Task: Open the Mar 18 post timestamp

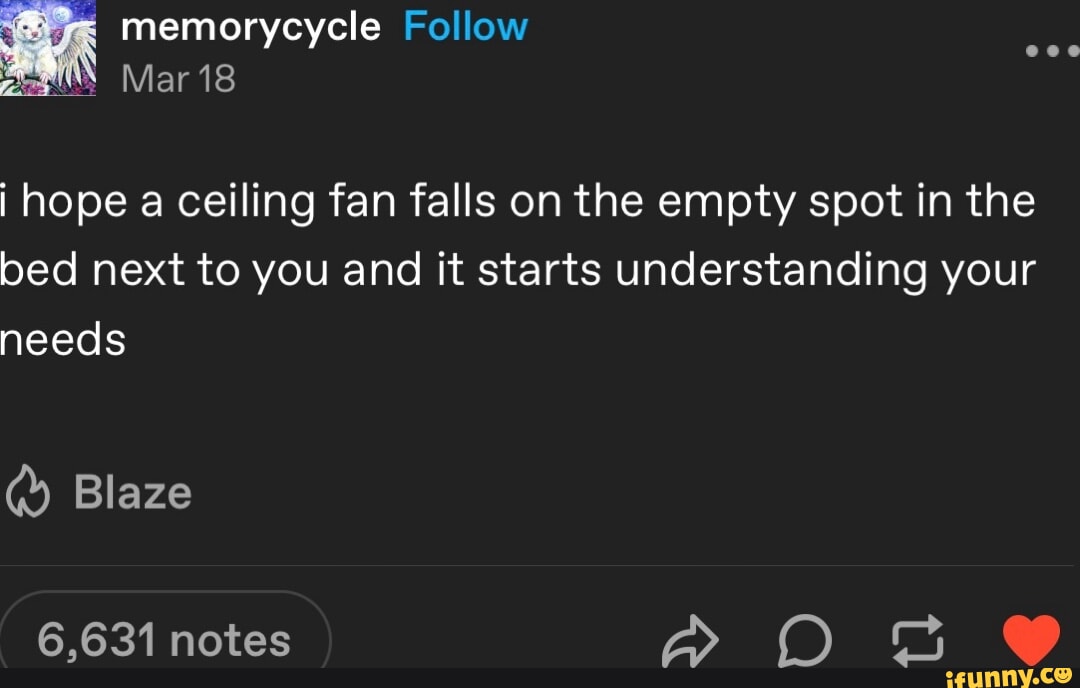Action: 178,78
